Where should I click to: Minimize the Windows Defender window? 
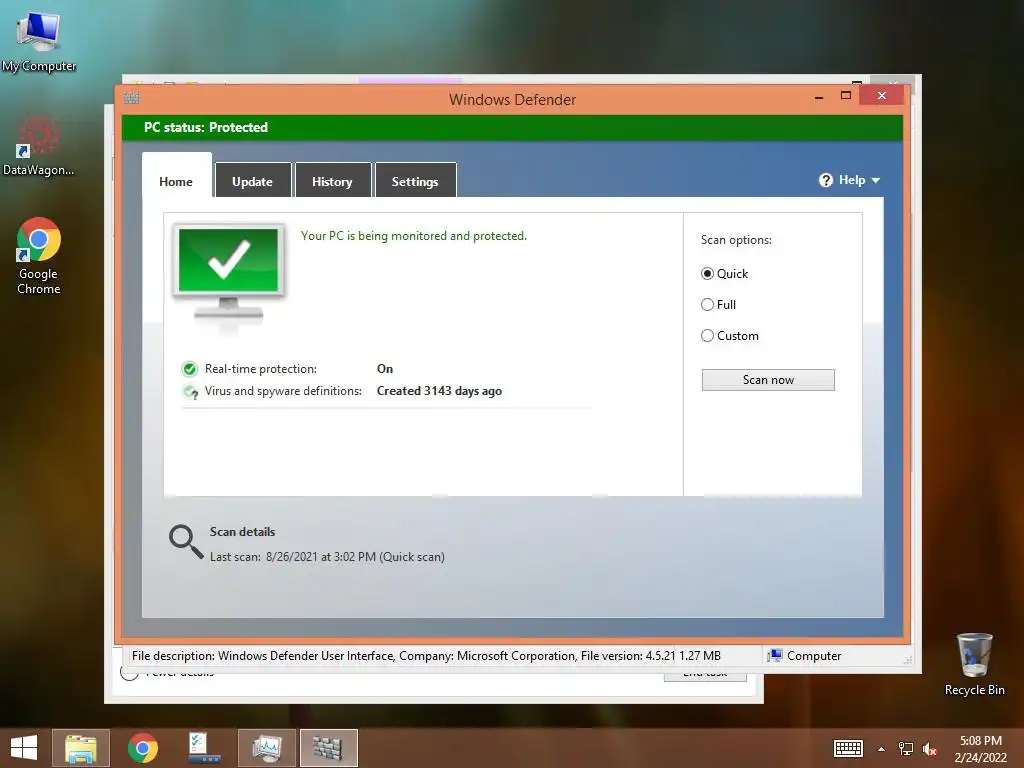819,97
